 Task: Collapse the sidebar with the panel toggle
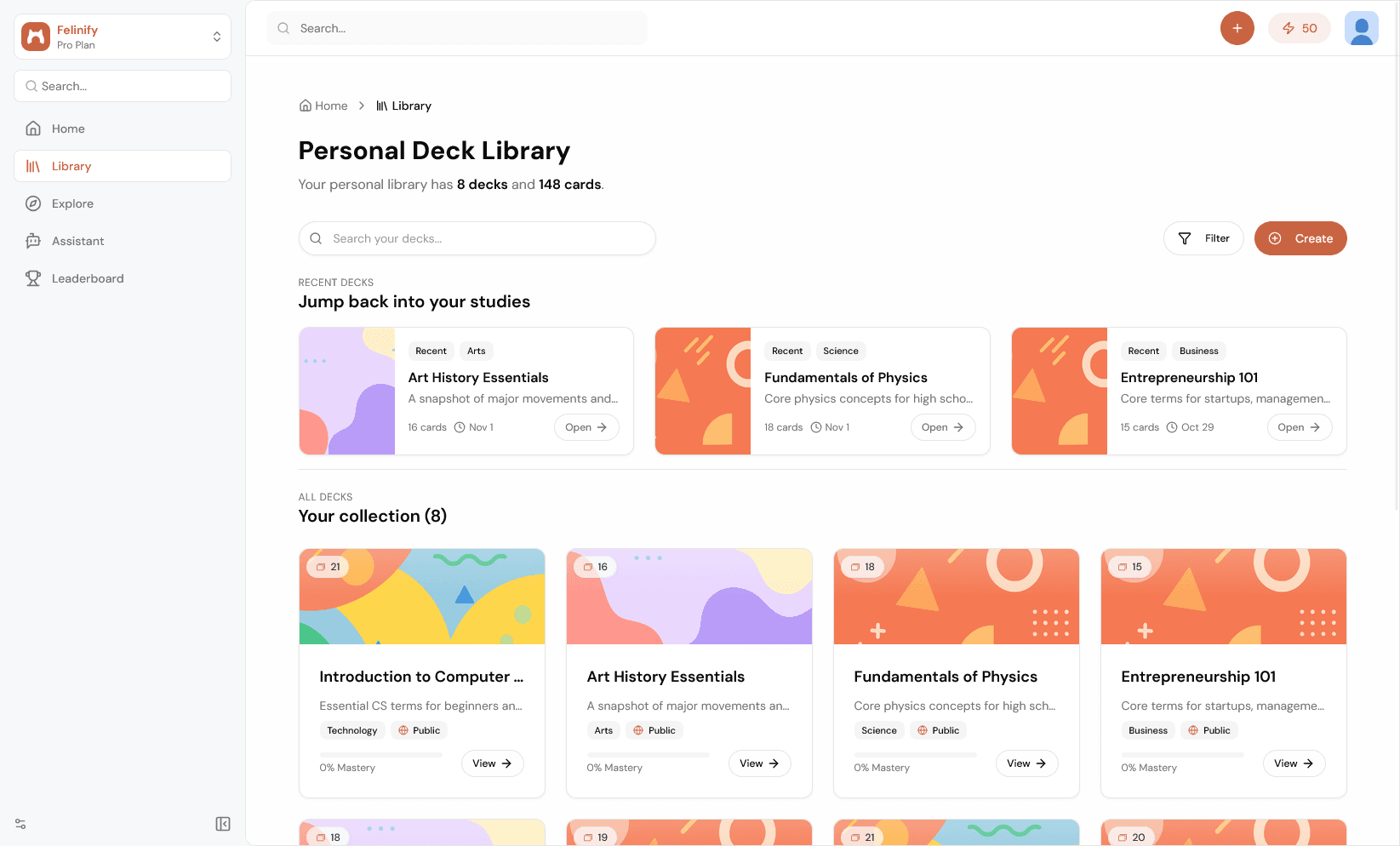click(223, 824)
